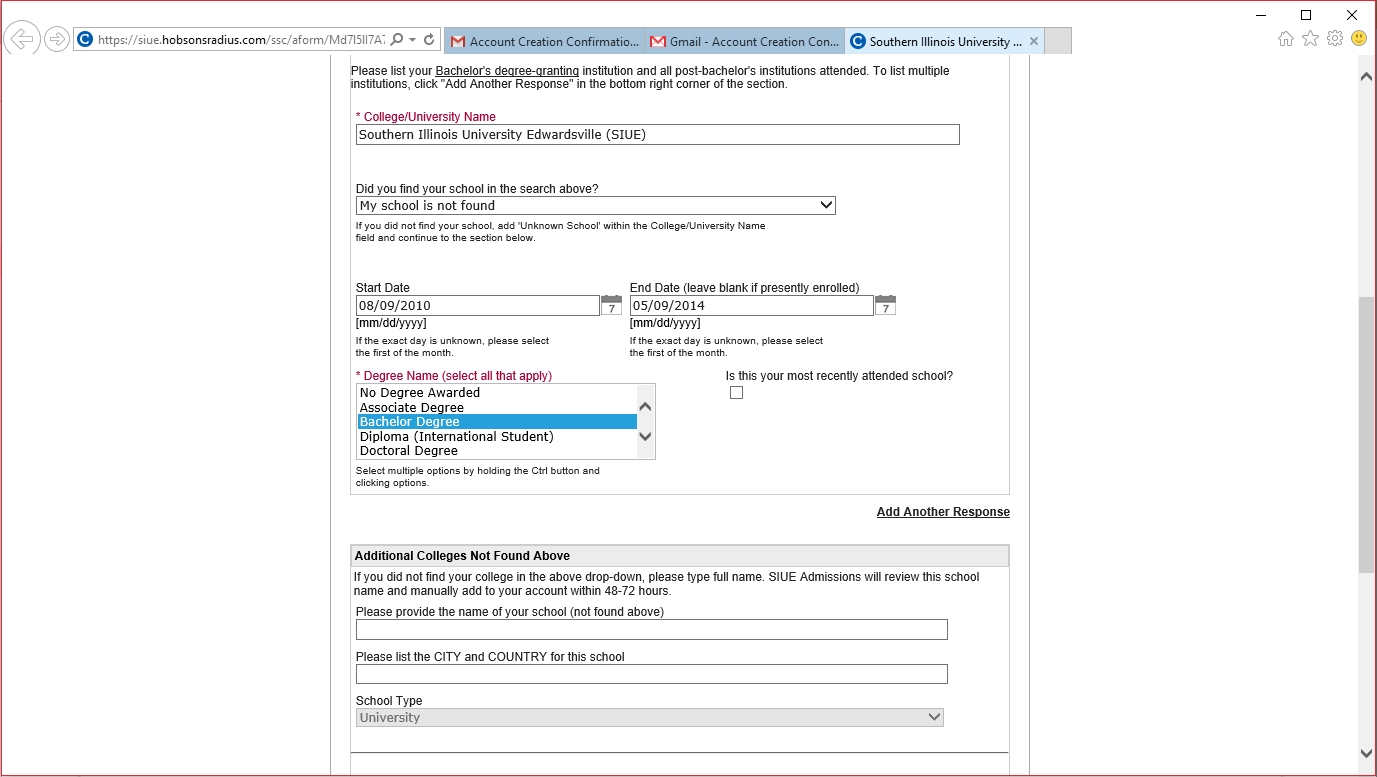Open the Favorites star icon
This screenshot has height=777, width=1377.
pyautogui.click(x=1310, y=39)
